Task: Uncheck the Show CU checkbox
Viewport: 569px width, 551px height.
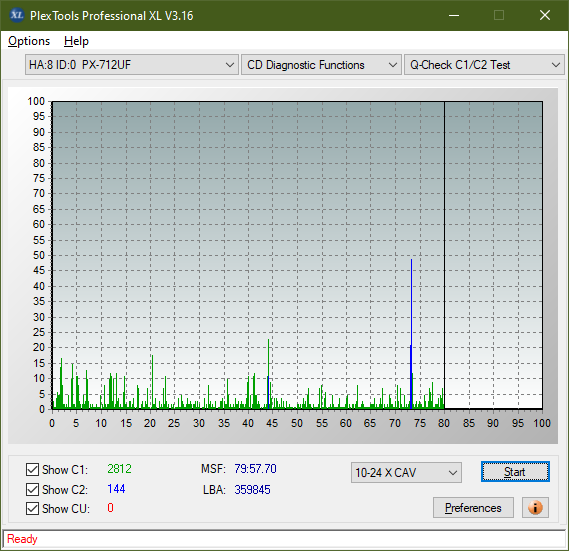Action: pos(32,509)
